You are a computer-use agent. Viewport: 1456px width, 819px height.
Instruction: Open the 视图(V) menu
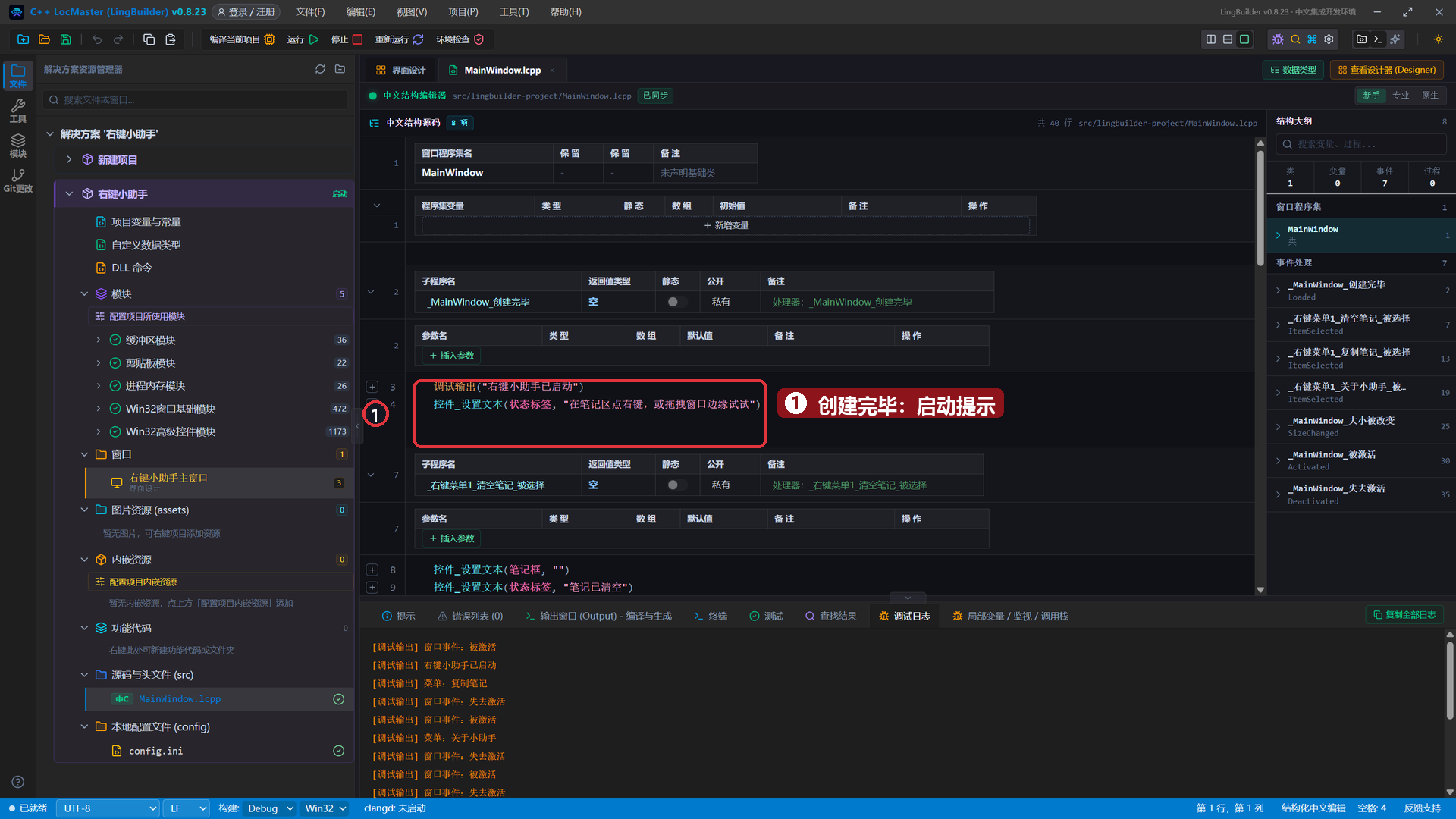[x=412, y=12]
